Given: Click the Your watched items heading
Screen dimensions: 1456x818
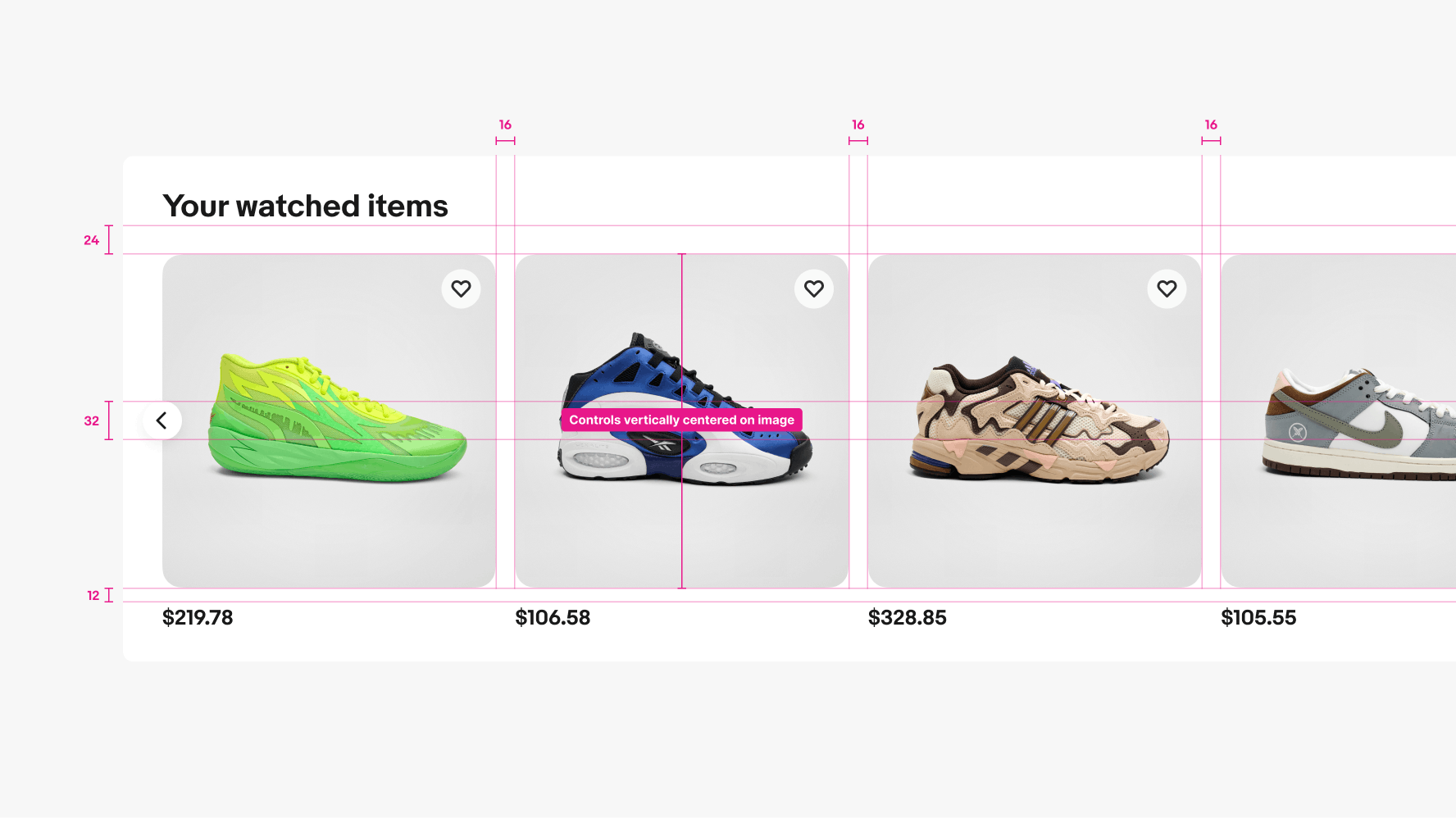Looking at the screenshot, I should (306, 206).
